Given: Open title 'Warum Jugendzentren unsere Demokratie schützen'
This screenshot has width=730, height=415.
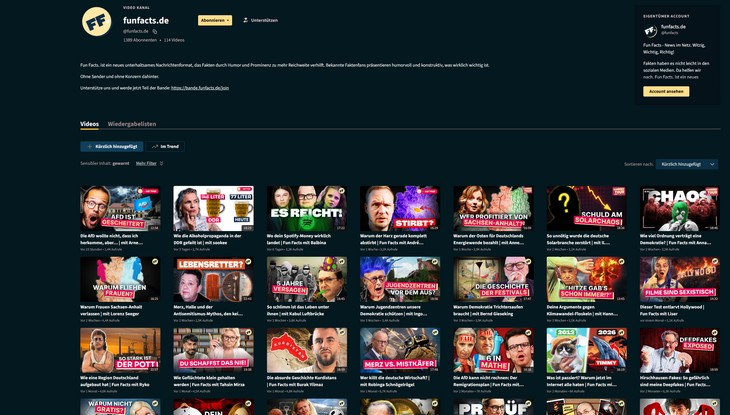Looking at the screenshot, I should [x=395, y=310].
